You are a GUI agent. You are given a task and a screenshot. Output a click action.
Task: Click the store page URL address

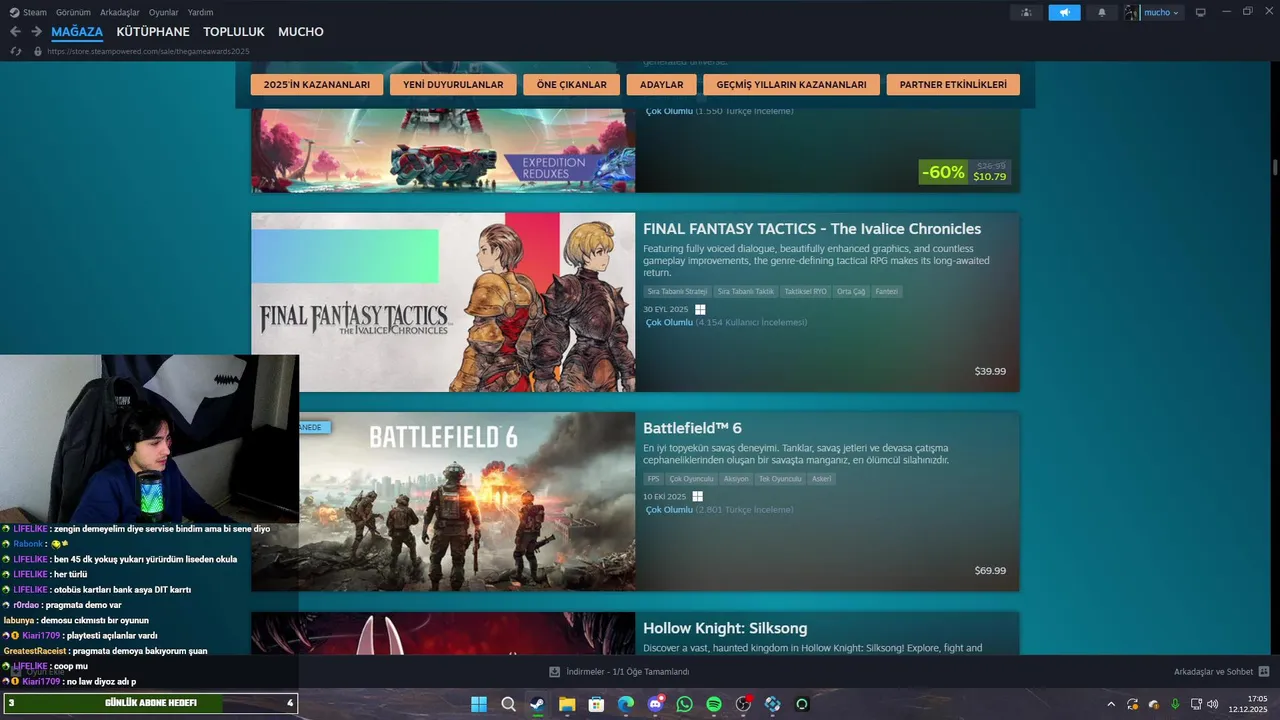(x=148, y=51)
